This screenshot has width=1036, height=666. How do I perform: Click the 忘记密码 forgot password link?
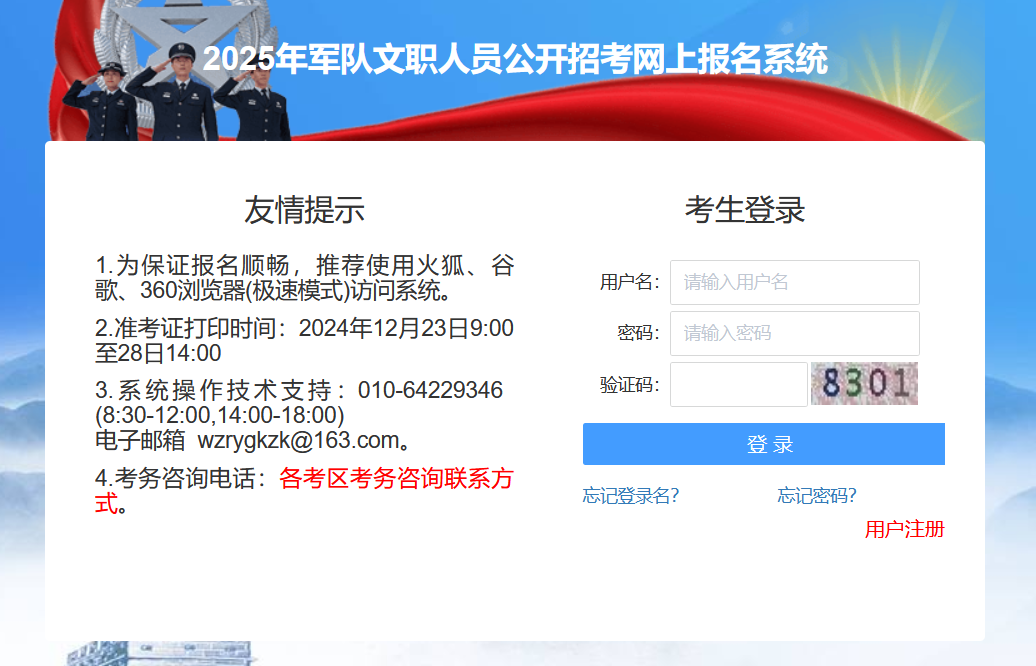818,495
